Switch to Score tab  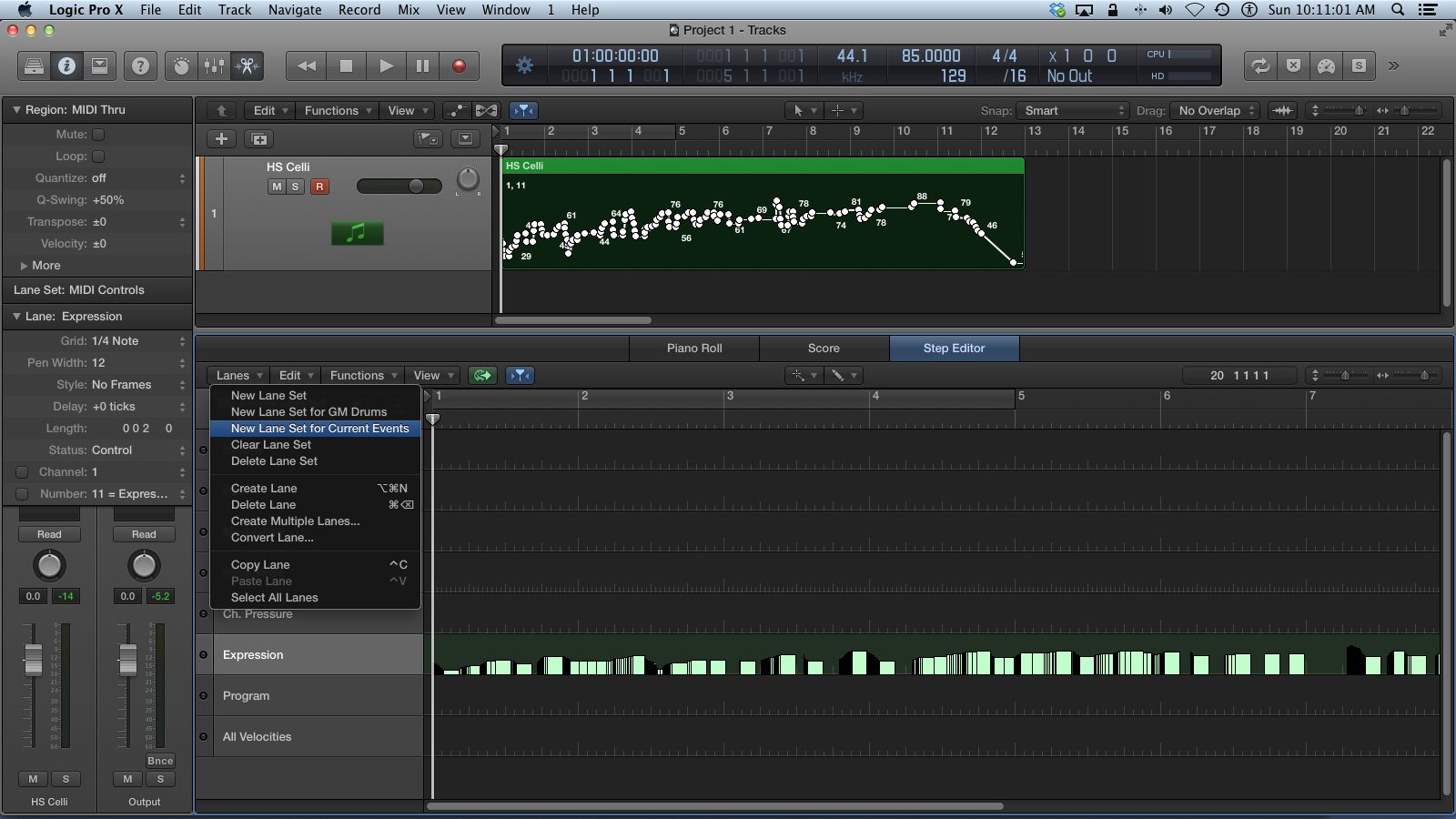coord(824,348)
